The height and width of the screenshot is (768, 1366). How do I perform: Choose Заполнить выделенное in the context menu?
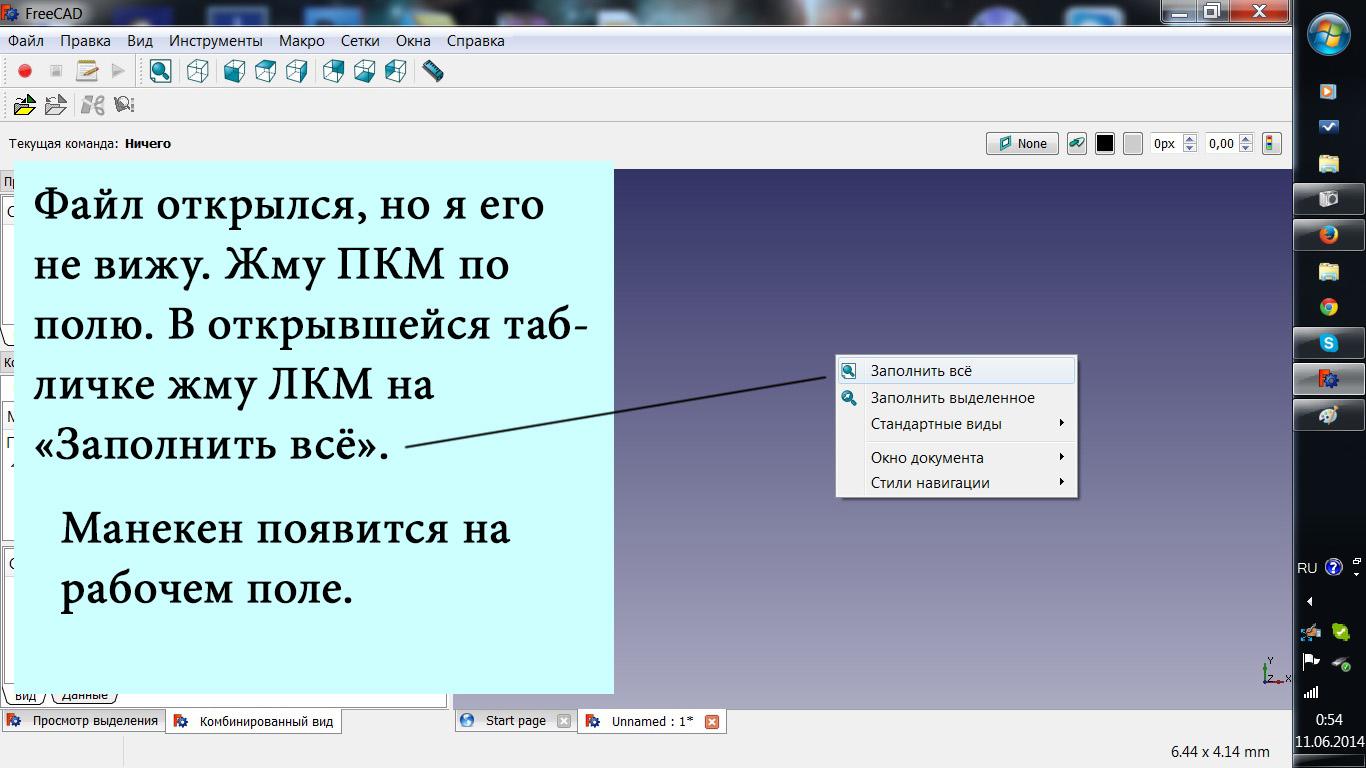point(957,398)
